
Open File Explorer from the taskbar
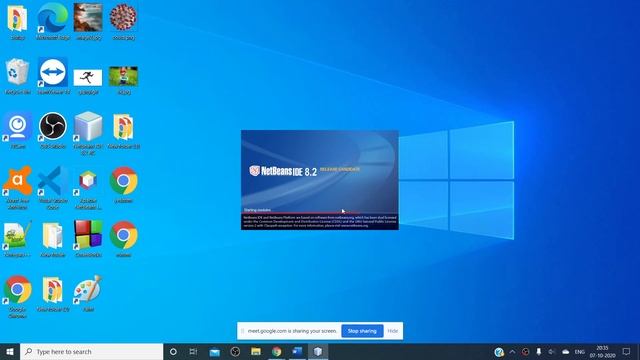point(256,352)
